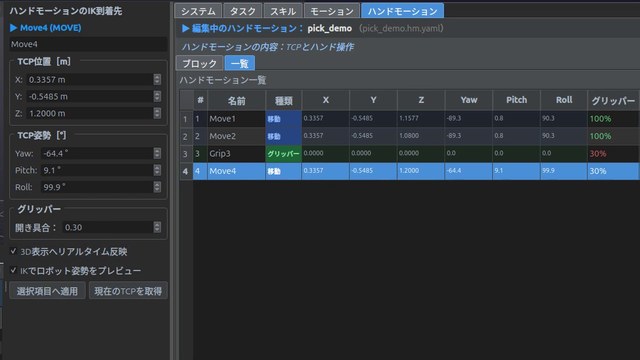
Task: Select the Move2 row name
Action: 236,136
